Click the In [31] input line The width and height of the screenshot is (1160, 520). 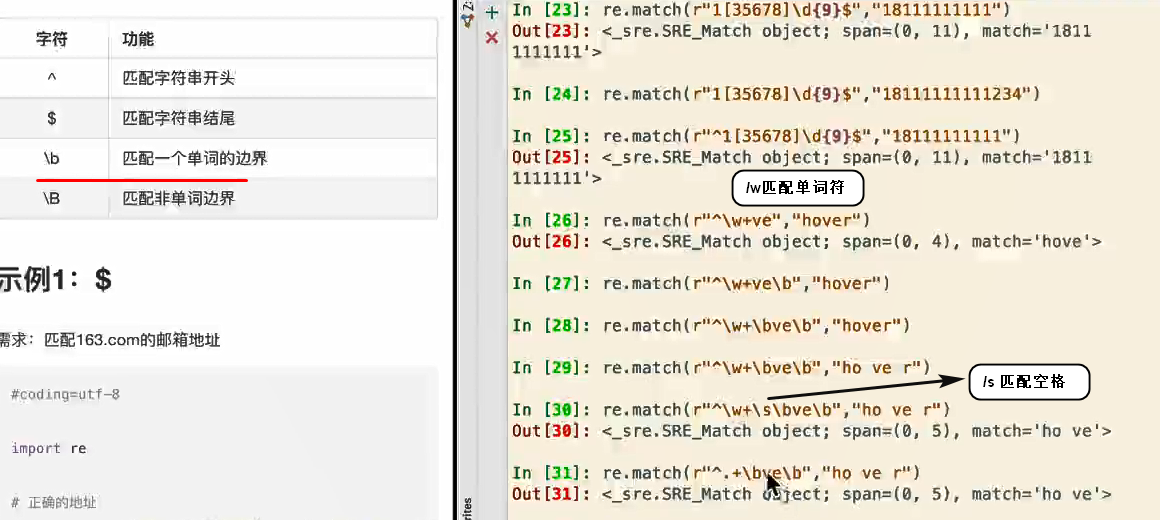tap(716, 473)
